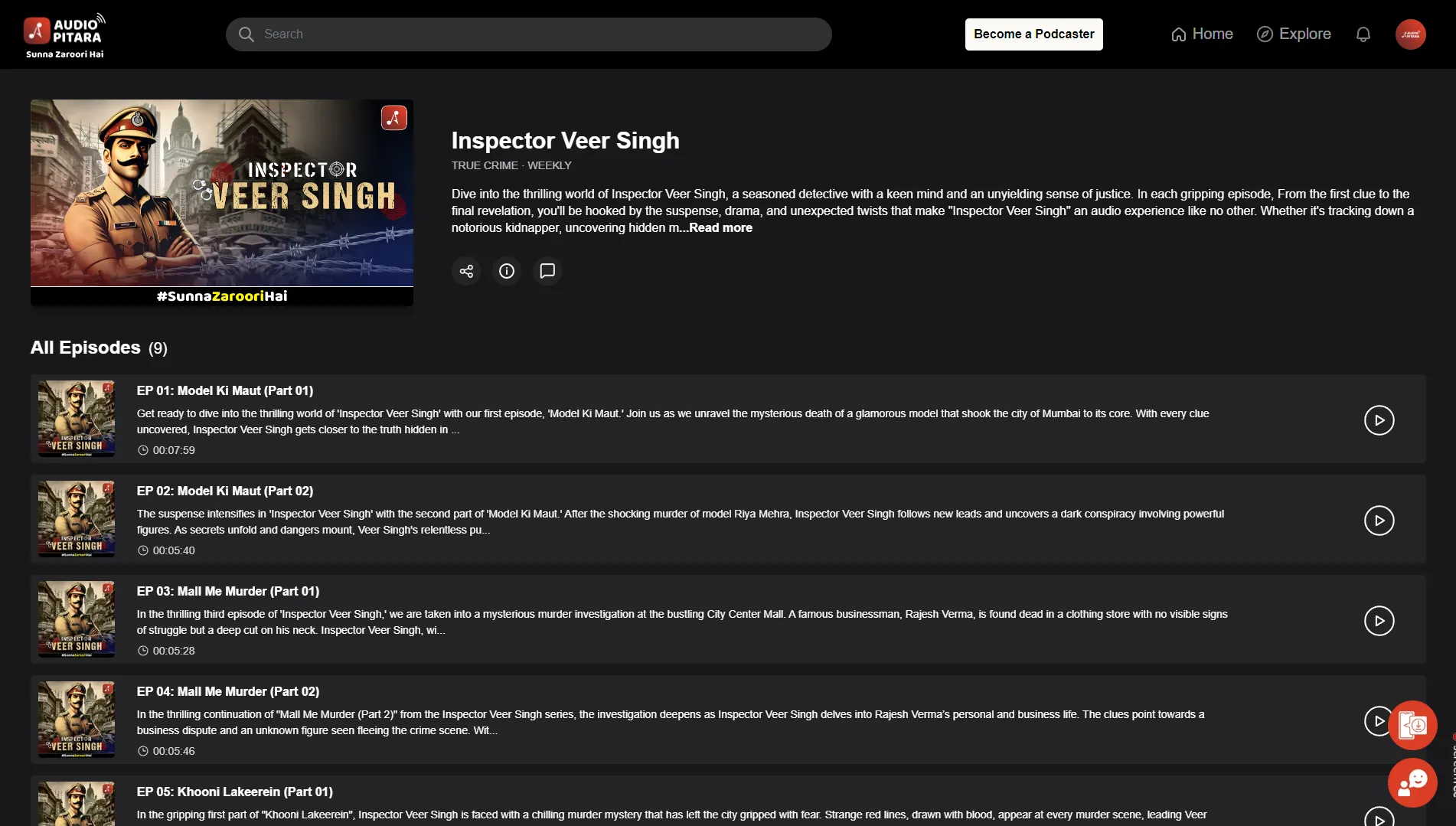This screenshot has width=1456, height=826.
Task: Play EP 02: Model Ki Maut (Part 02)
Action: (1379, 521)
